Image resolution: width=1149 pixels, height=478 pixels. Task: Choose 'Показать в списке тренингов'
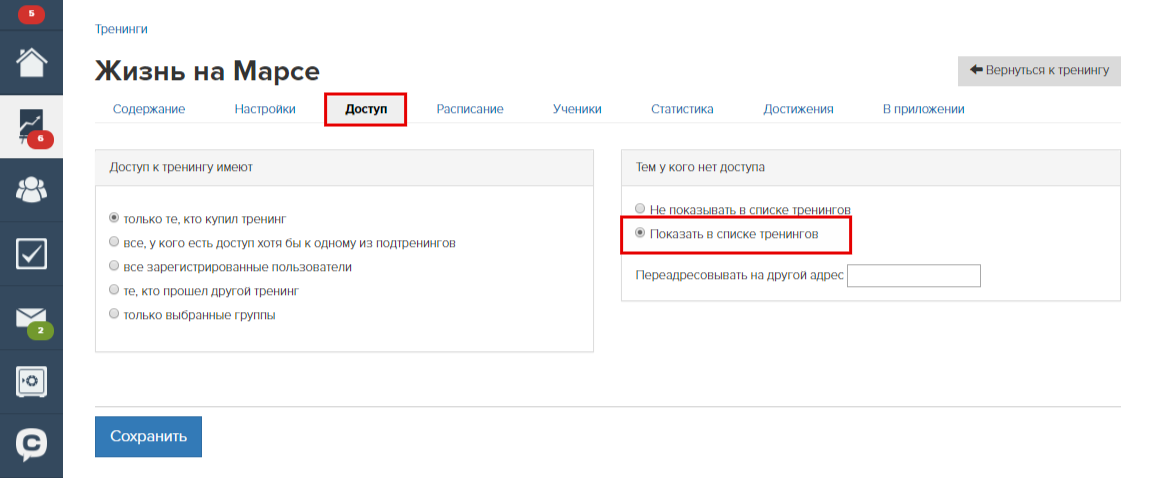click(x=640, y=233)
